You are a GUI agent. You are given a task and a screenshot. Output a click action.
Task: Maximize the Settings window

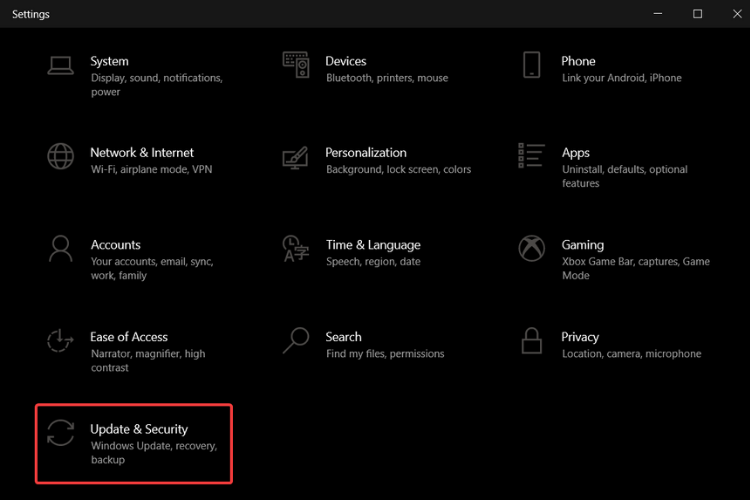(697, 14)
